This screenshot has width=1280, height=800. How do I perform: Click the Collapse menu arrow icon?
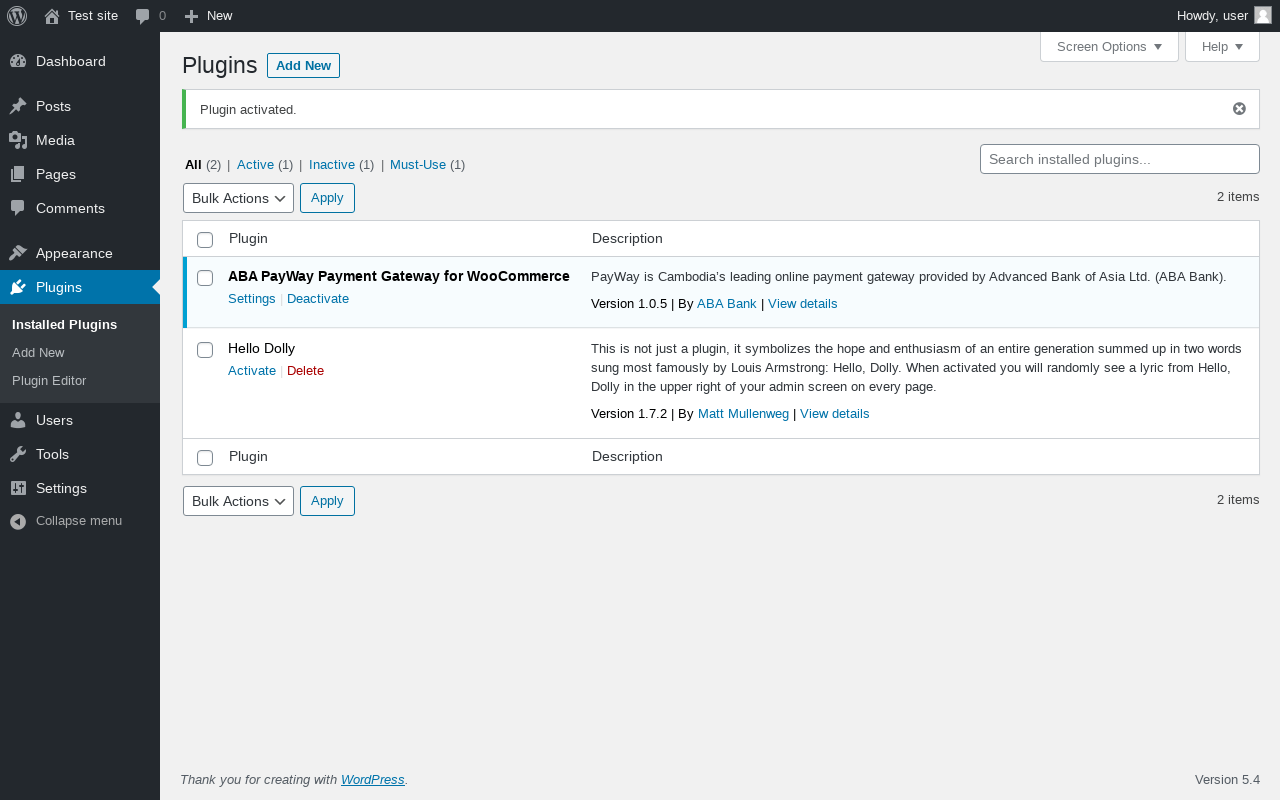(18, 521)
